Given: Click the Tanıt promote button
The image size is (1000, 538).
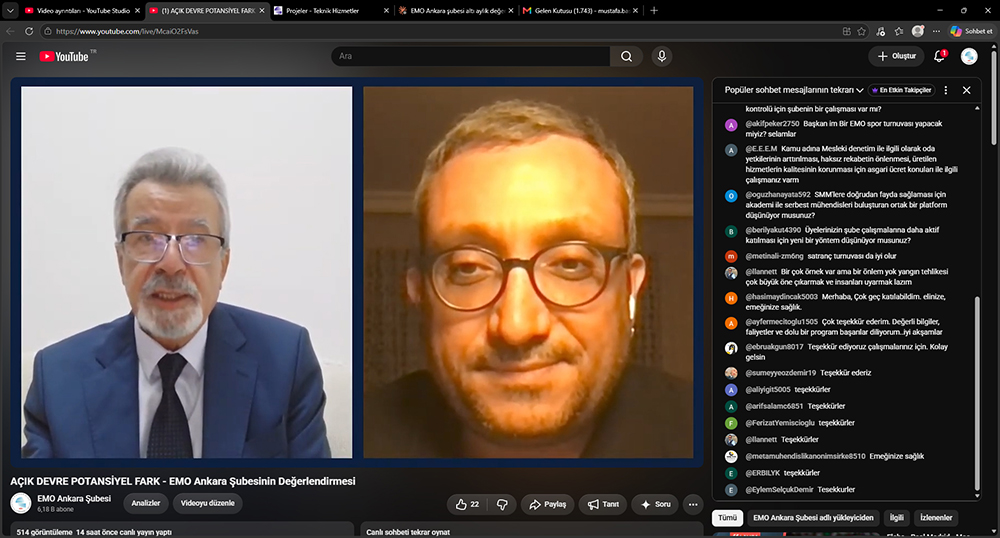Looking at the screenshot, I should pyautogui.click(x=603, y=504).
